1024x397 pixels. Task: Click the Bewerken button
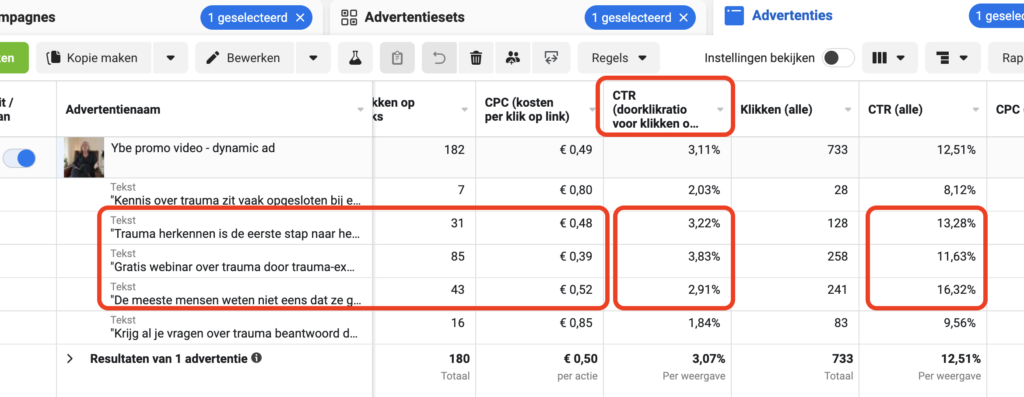[x=246, y=58]
